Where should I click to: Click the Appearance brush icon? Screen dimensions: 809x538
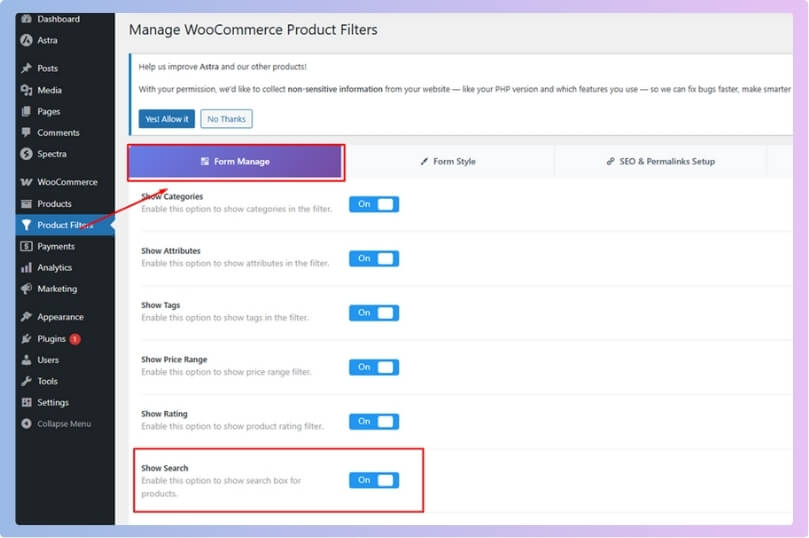tap(26, 317)
